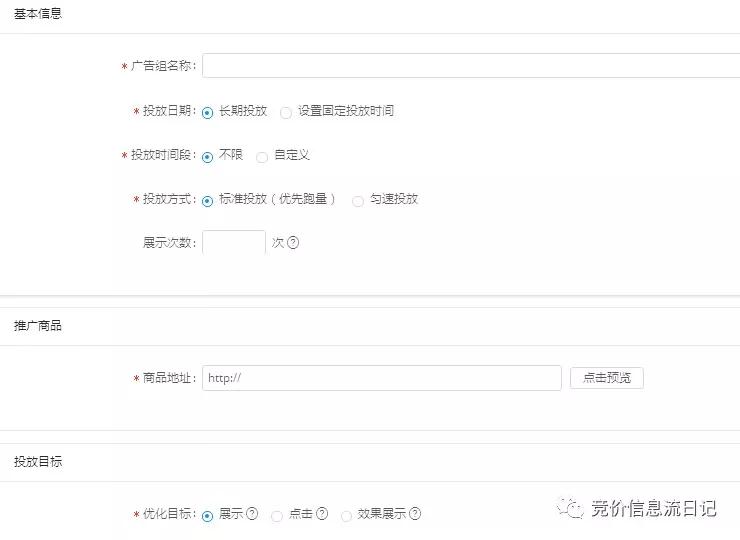Click the 推广商品 section heading

point(38,326)
